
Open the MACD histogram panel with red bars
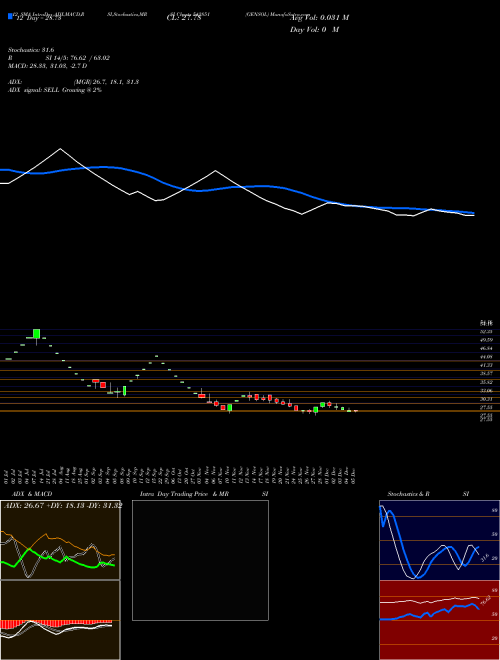[60, 620]
